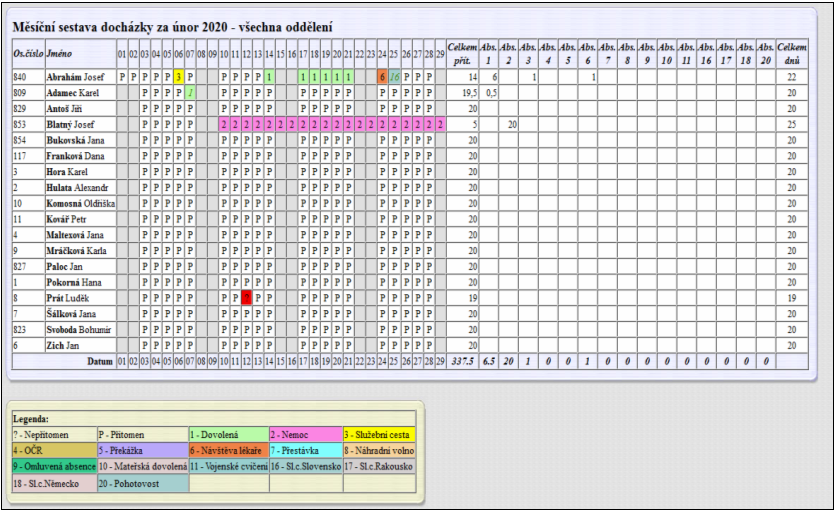Click the yellow Služební cesta cell for Abrahám Josef

(x=179, y=77)
